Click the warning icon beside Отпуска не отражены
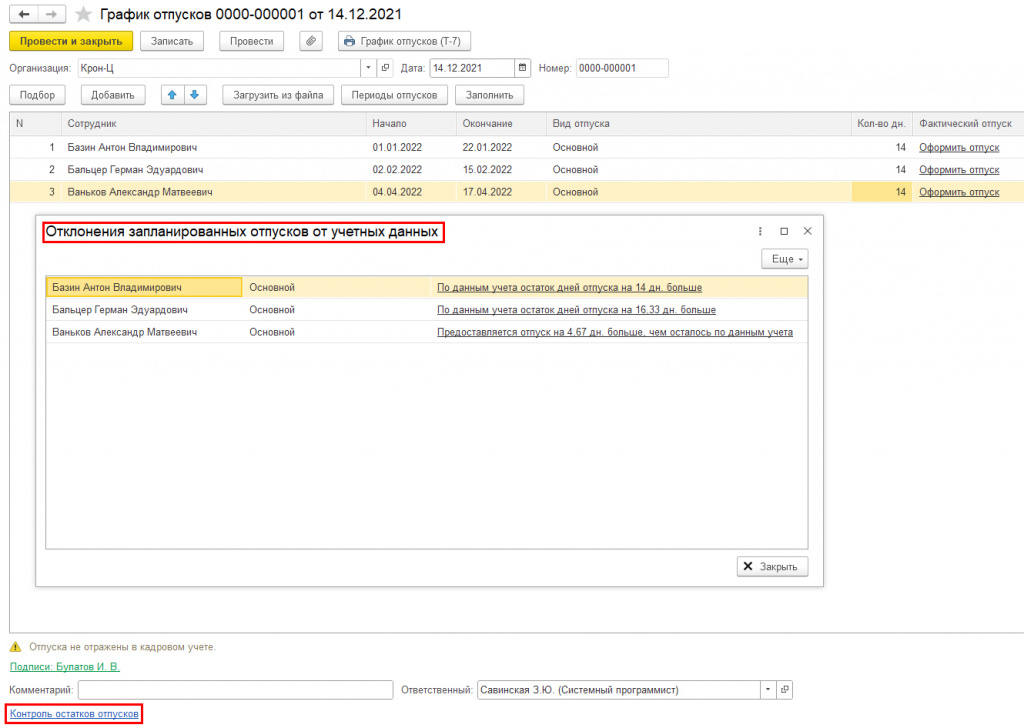 (16, 647)
